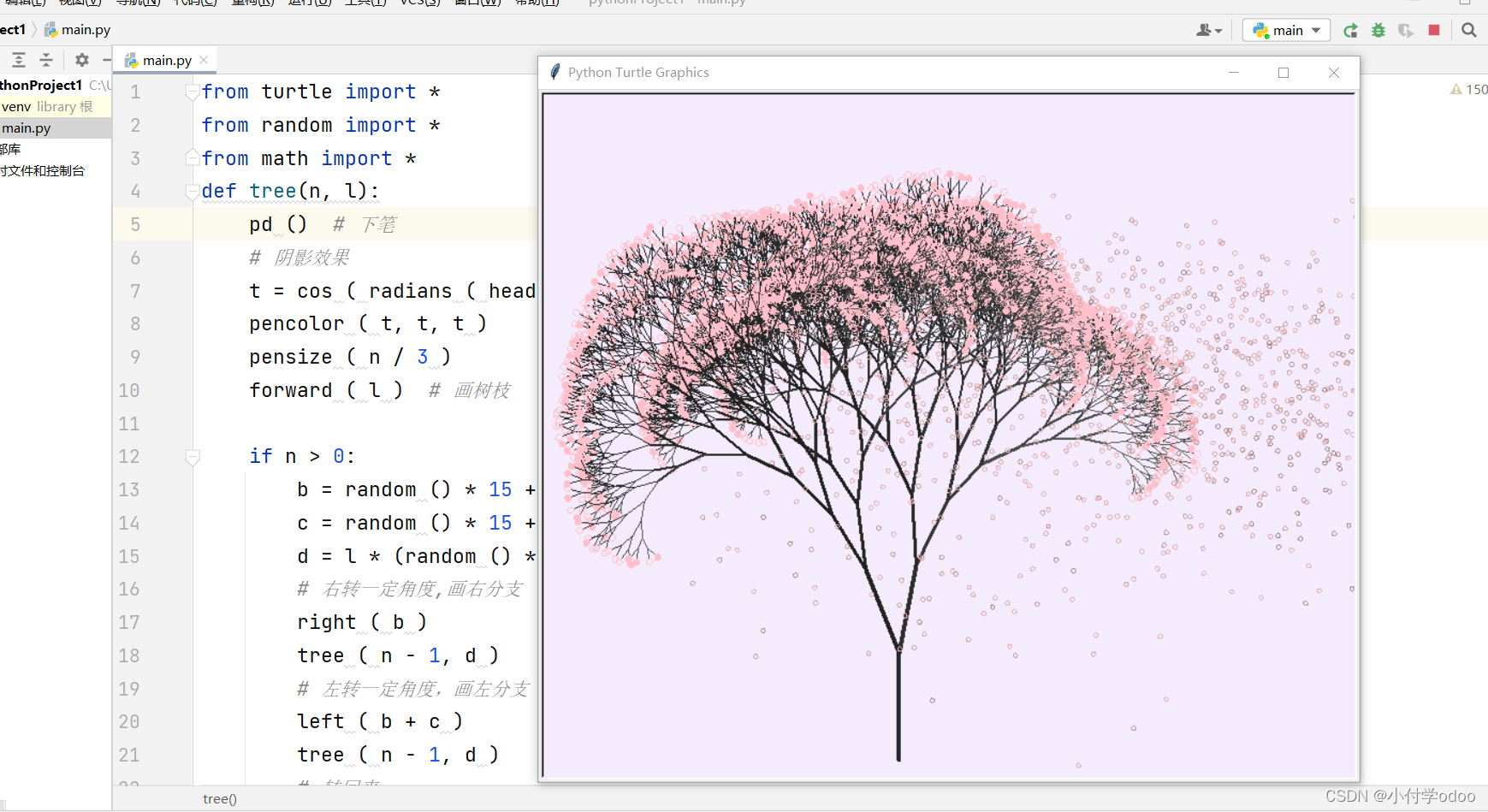1488x812 pixels.
Task: Rerun main with the green rerun icon
Action: [1350, 30]
